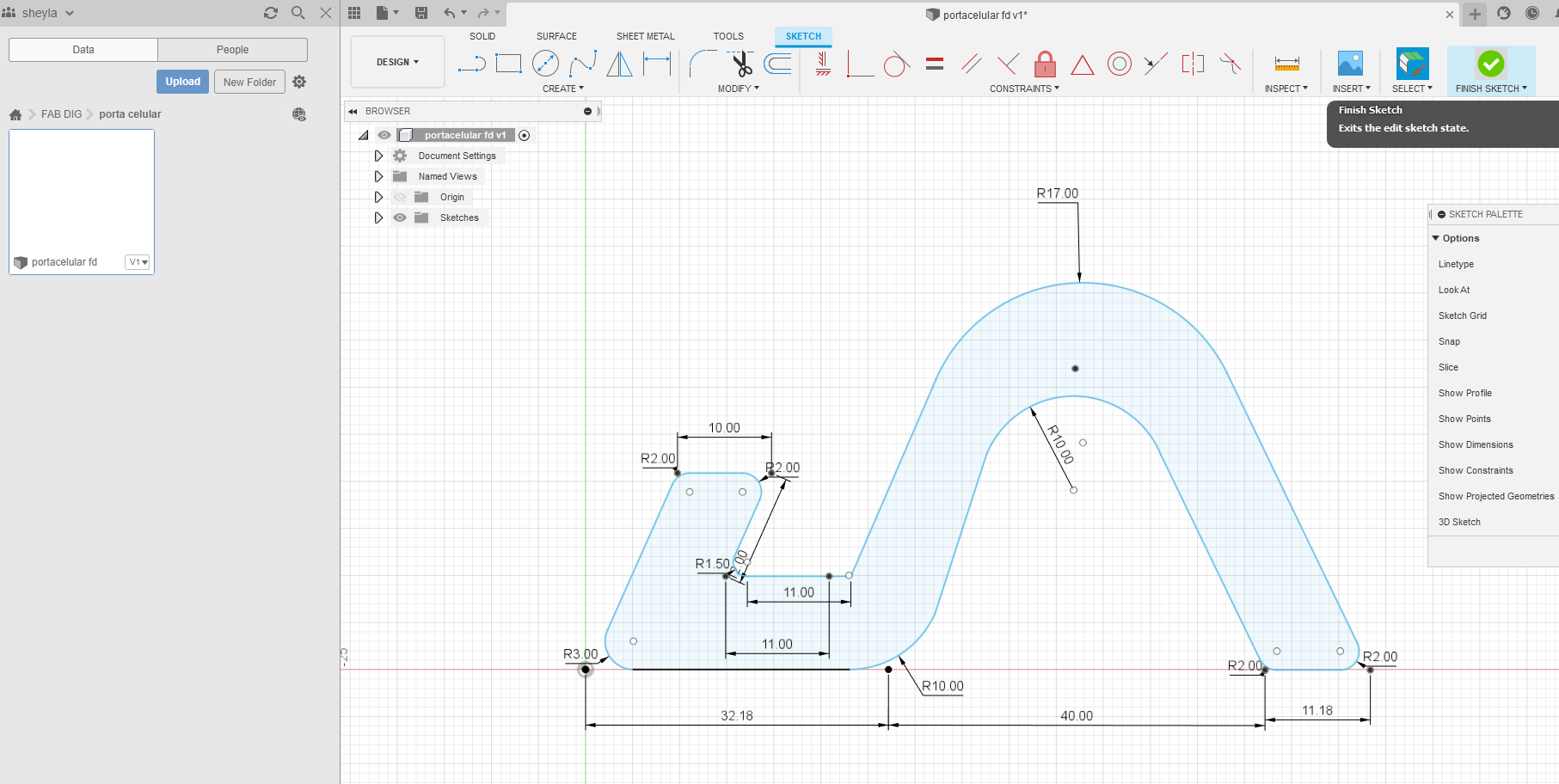
Task: Select the Trim scissors tool
Action: [x=740, y=64]
